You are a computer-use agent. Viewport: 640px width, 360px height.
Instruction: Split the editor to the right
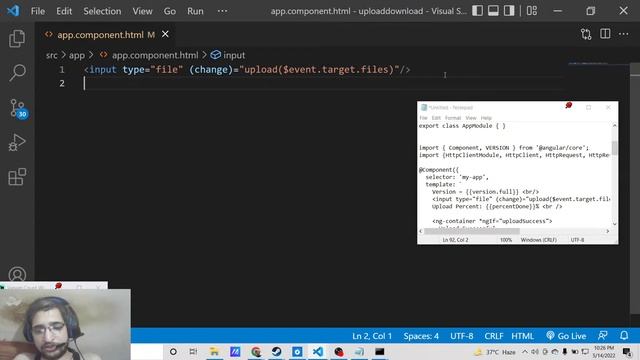coord(605,34)
